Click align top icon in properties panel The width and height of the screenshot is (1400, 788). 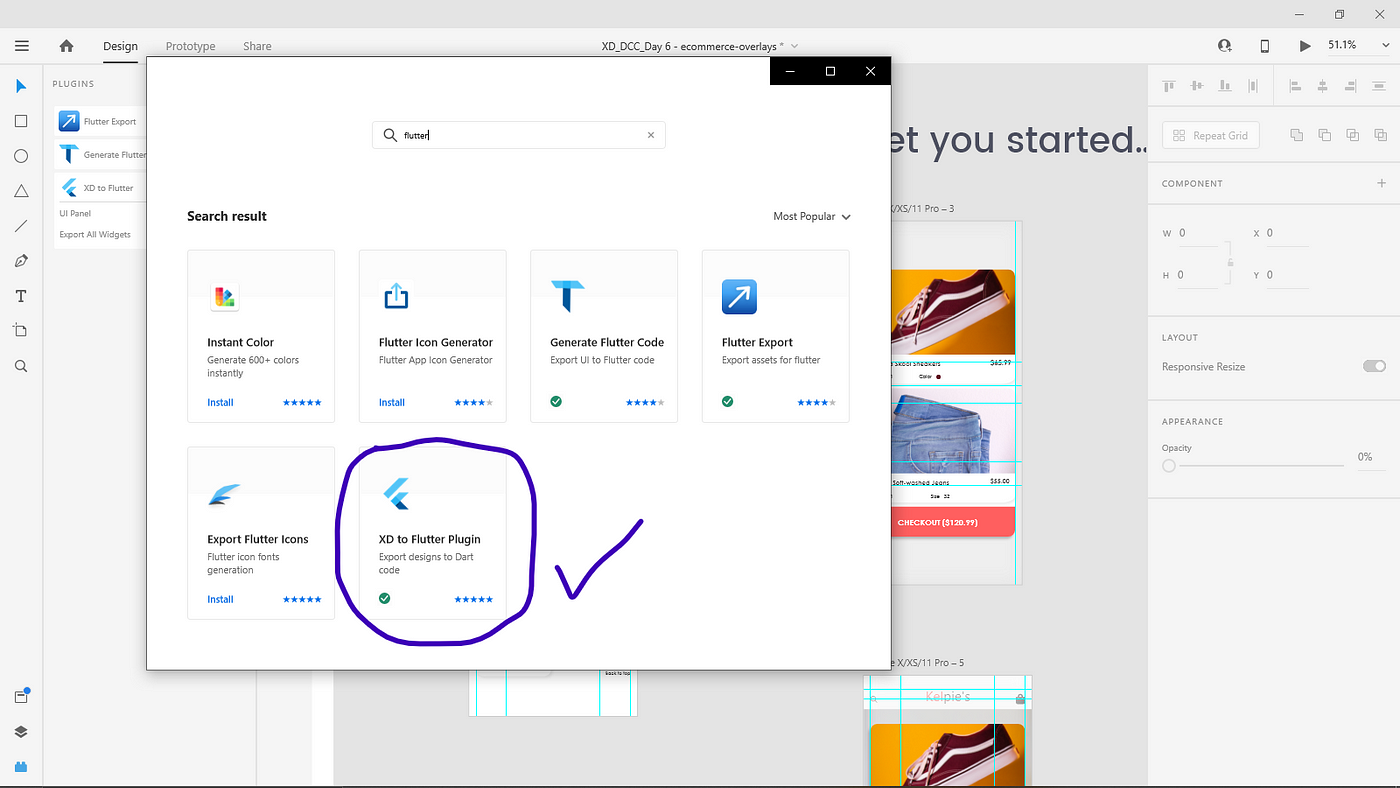click(1168, 86)
